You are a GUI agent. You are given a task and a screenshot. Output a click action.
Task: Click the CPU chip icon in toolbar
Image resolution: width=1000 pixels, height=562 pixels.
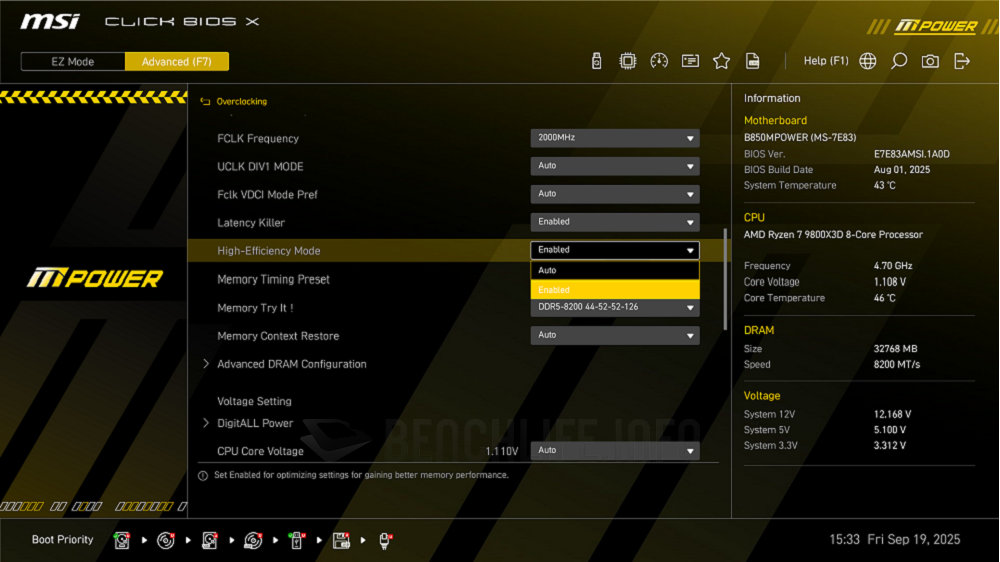(628, 61)
